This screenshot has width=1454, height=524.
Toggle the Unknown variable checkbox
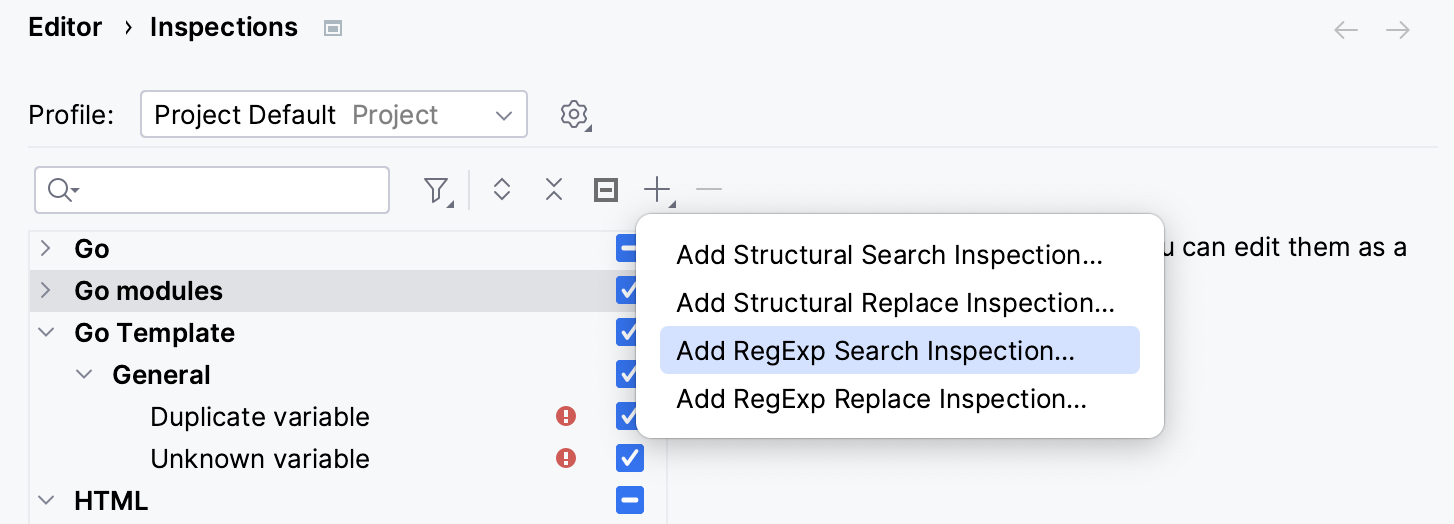click(x=629, y=459)
